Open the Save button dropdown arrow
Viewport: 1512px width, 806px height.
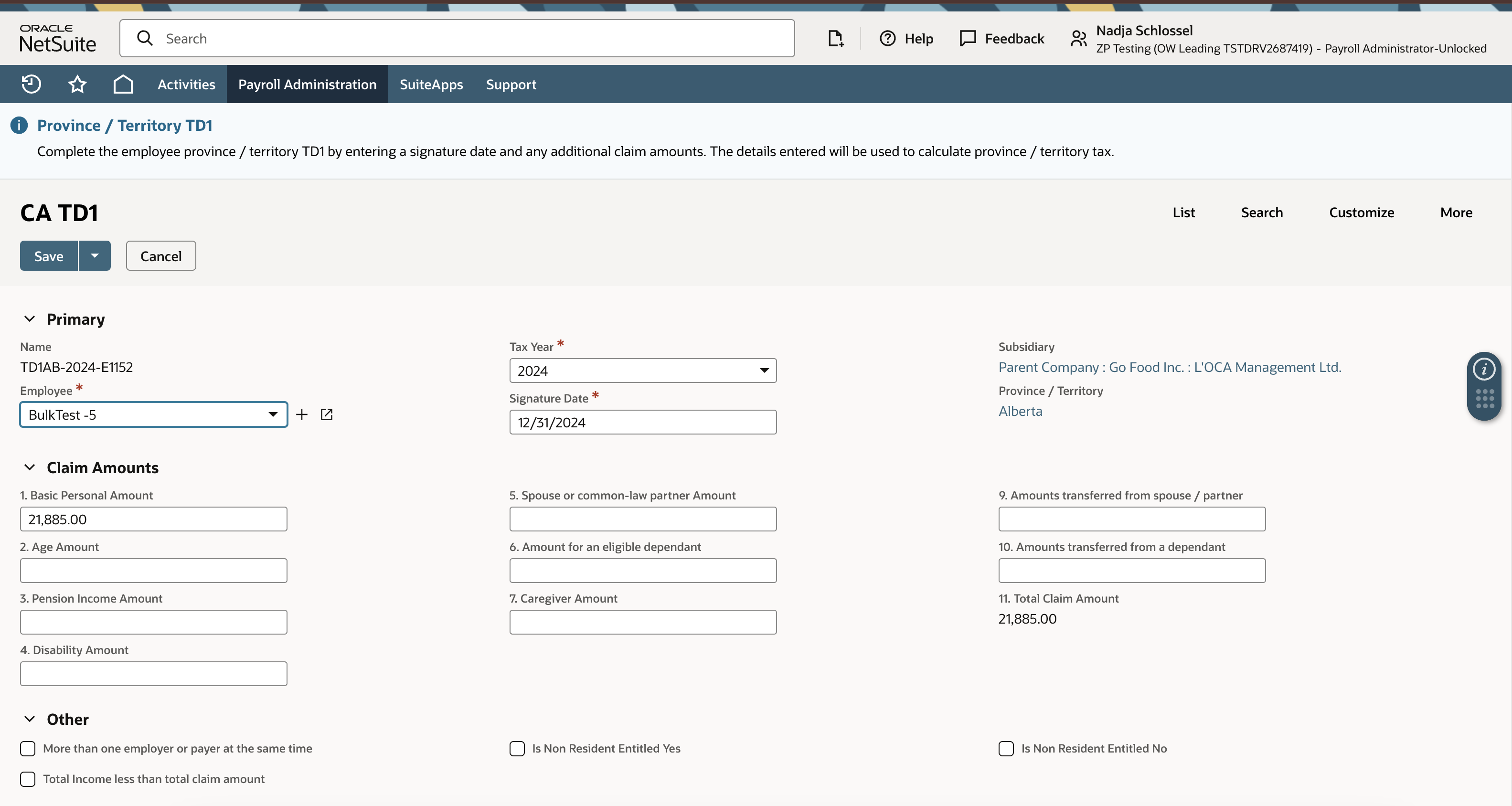pyautogui.click(x=95, y=256)
